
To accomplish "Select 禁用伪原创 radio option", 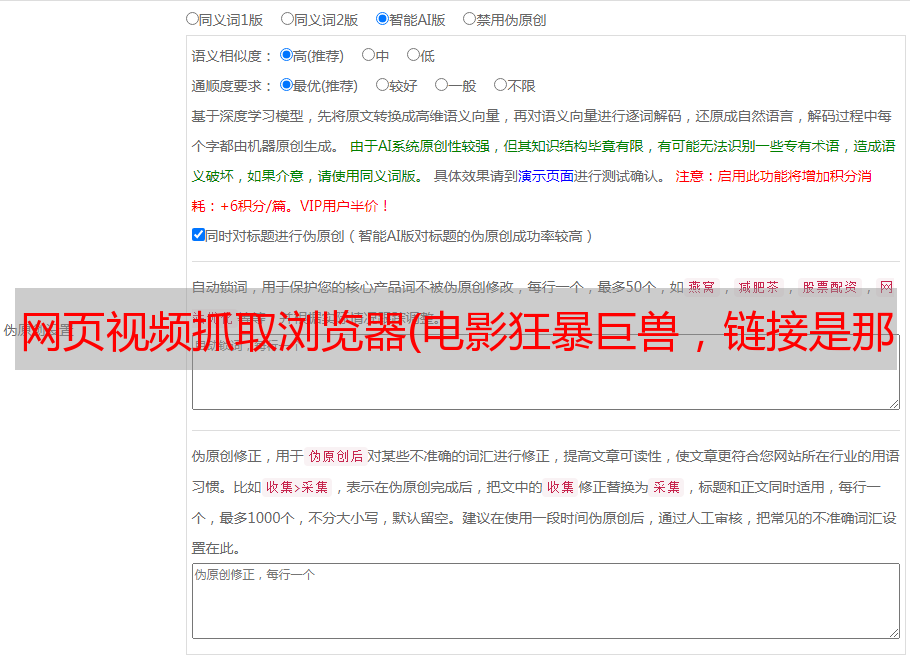I will point(469,19).
